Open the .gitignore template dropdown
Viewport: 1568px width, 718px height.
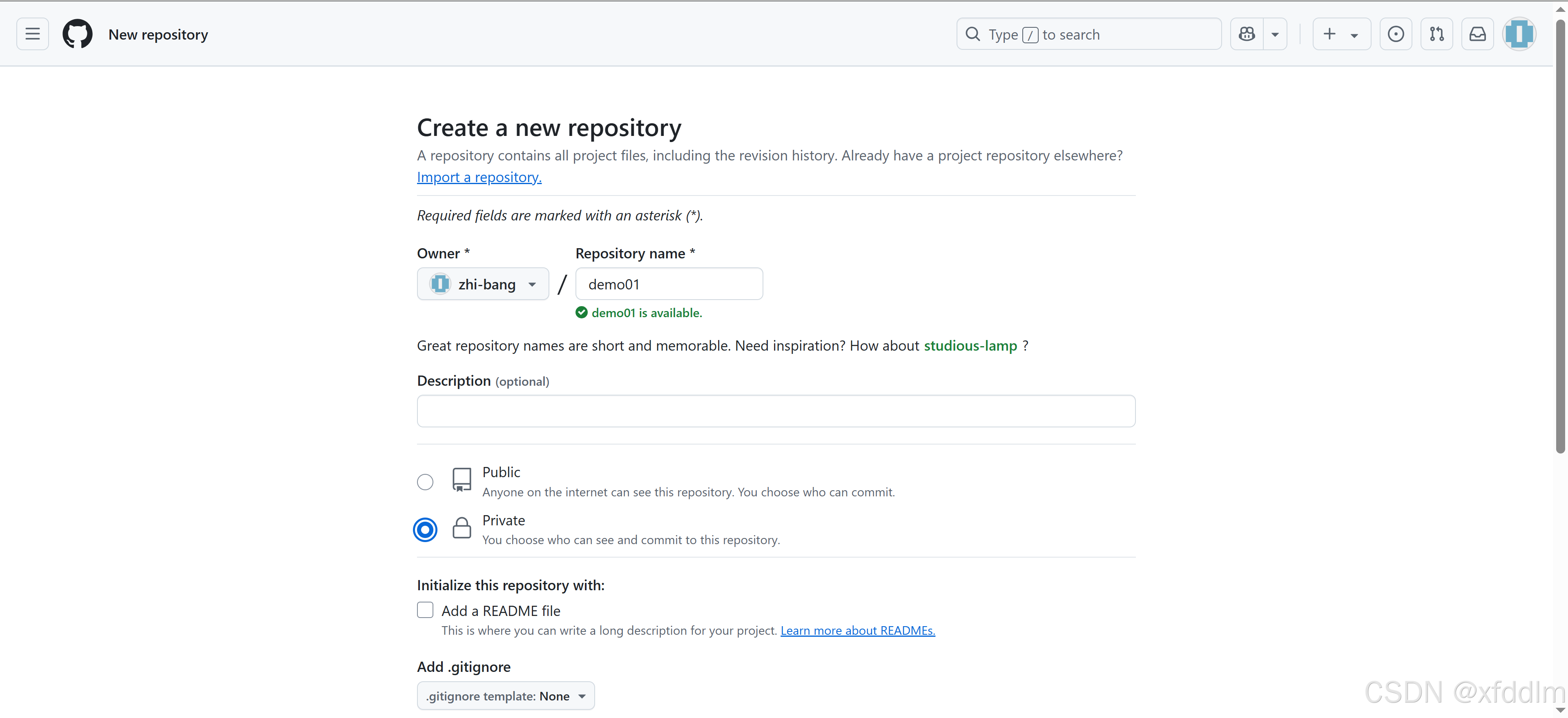point(505,696)
